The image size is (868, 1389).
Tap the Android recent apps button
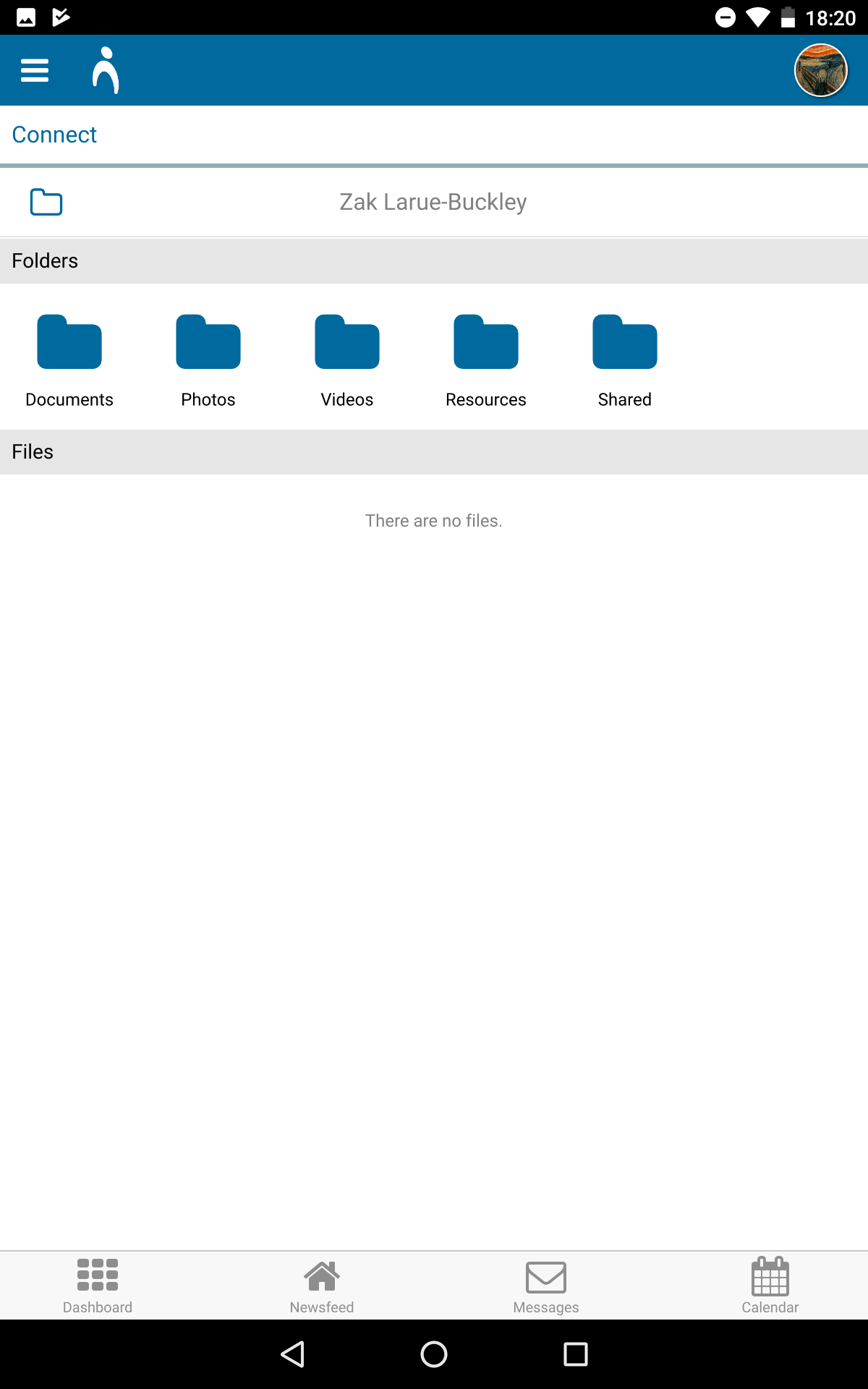pyautogui.click(x=576, y=1354)
